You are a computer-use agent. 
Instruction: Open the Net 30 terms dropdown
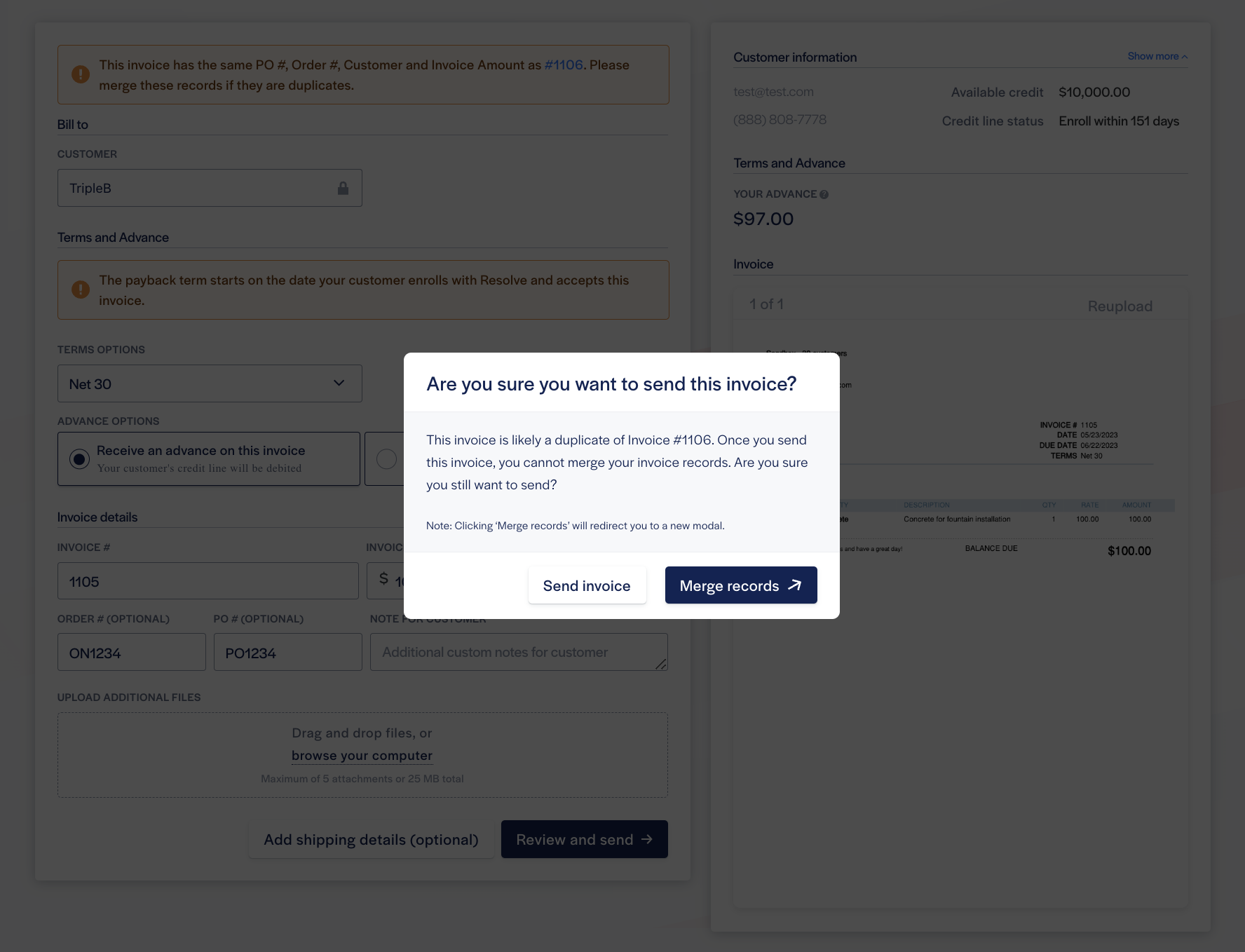(210, 383)
